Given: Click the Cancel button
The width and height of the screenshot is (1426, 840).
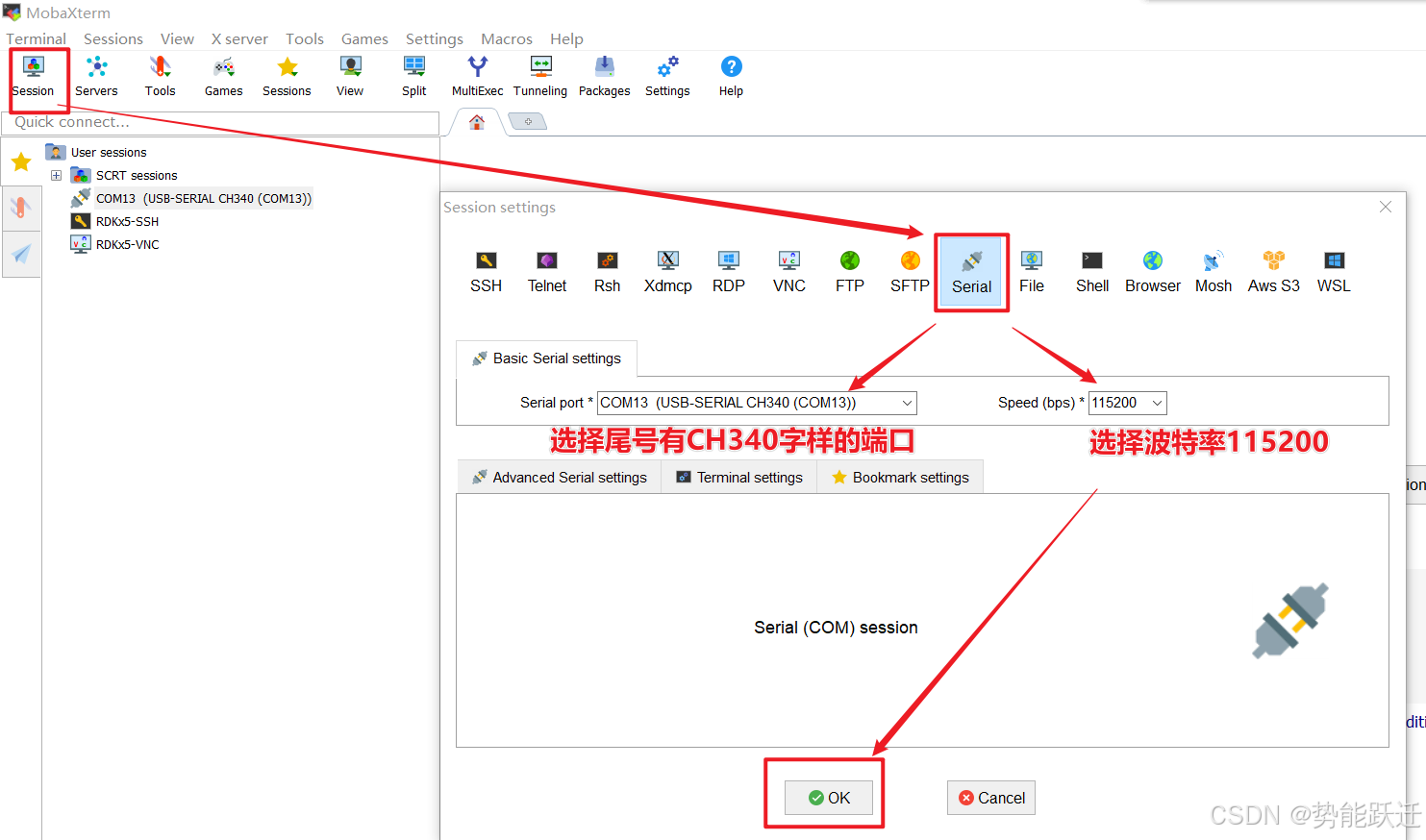Looking at the screenshot, I should pos(991,798).
